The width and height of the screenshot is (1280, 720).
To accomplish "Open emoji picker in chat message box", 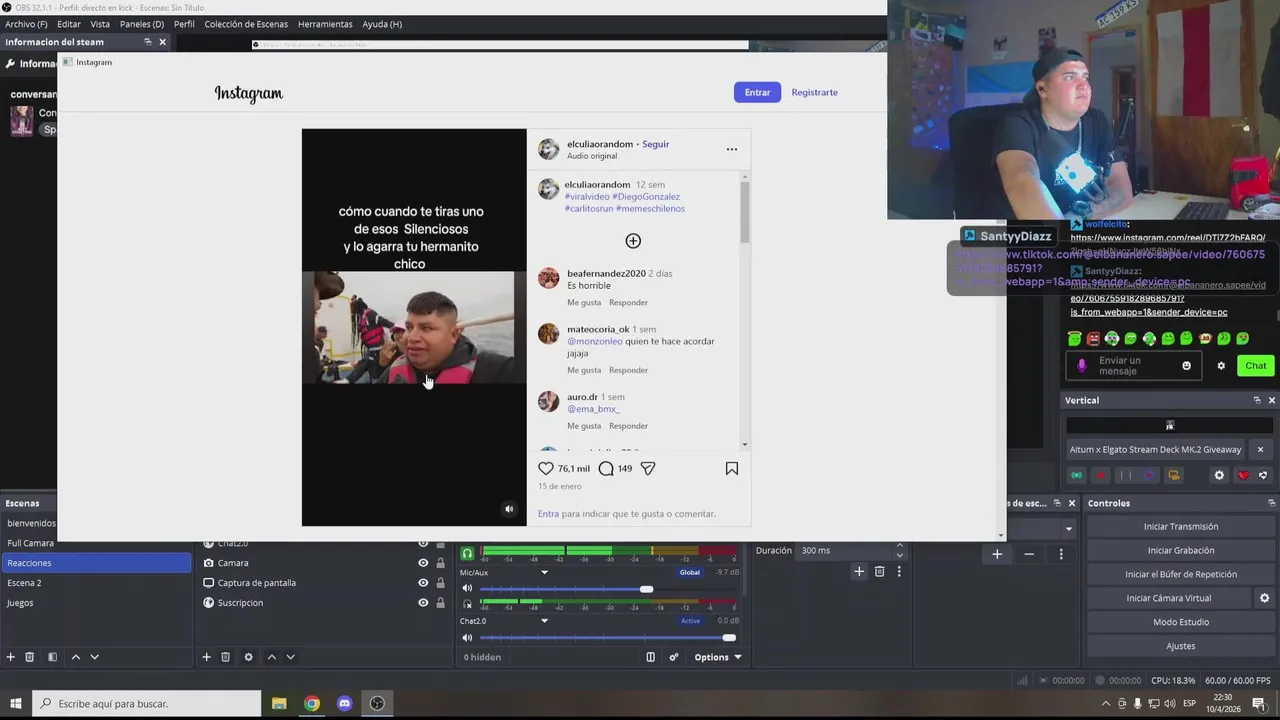I will (x=1187, y=366).
